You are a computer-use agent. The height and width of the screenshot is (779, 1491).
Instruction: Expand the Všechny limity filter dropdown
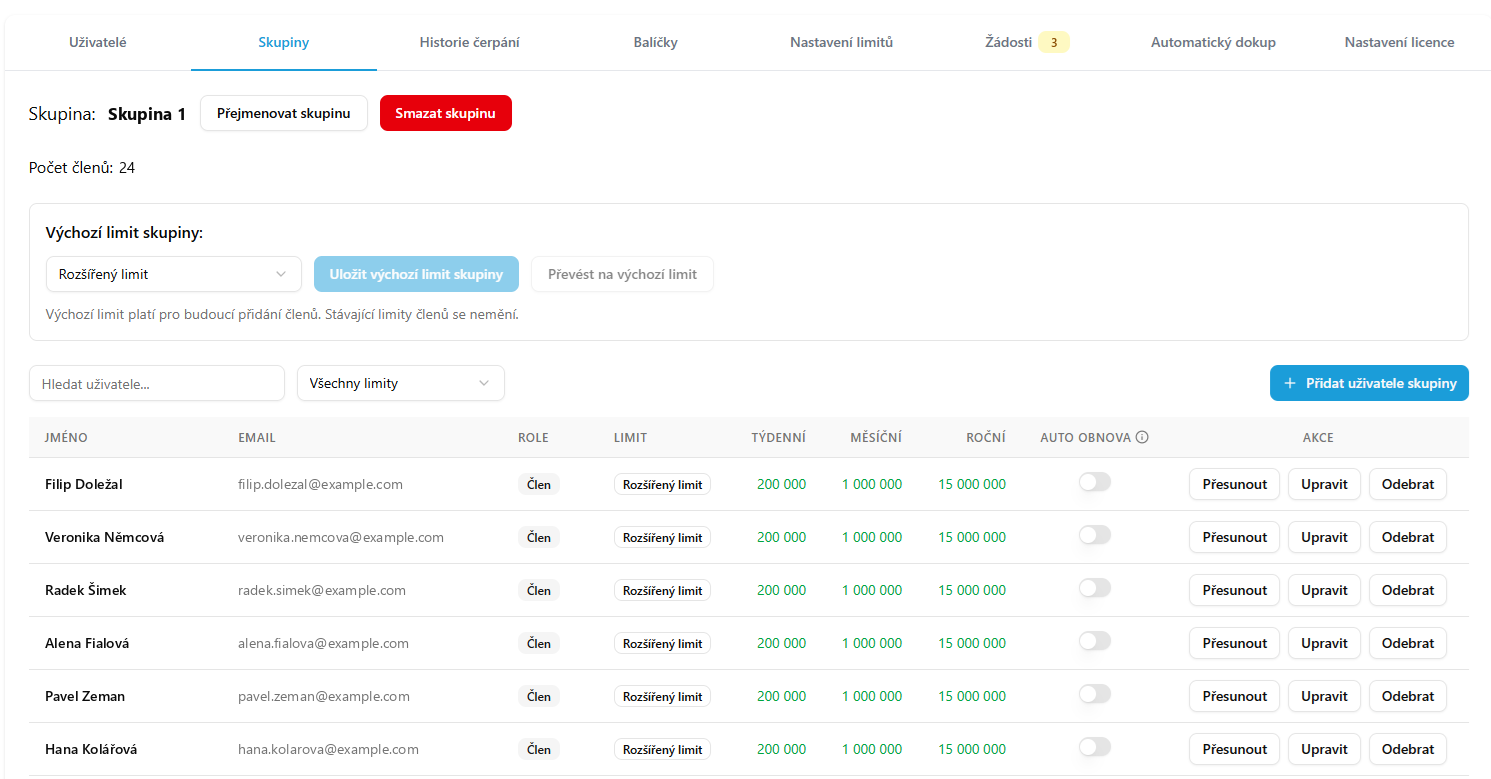401,383
